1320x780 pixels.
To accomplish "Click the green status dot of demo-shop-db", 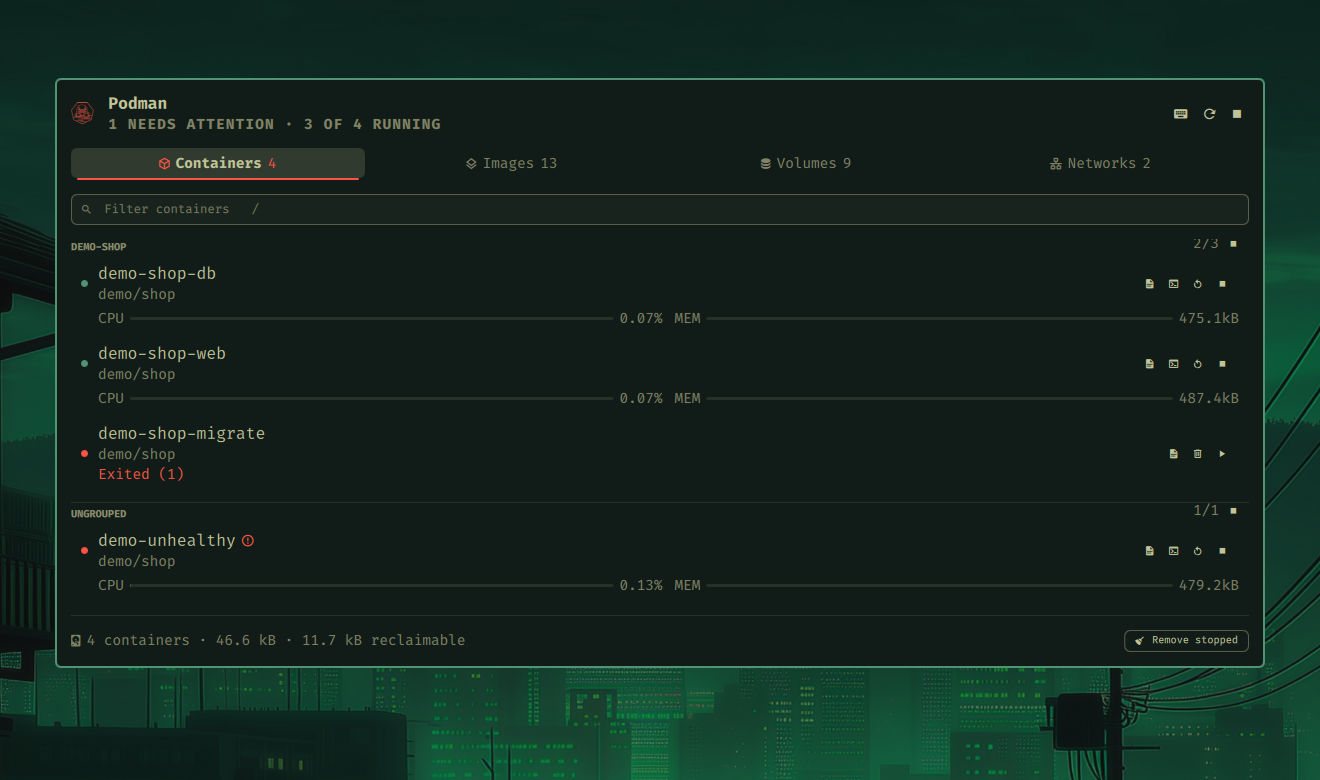I will pyautogui.click(x=84, y=284).
